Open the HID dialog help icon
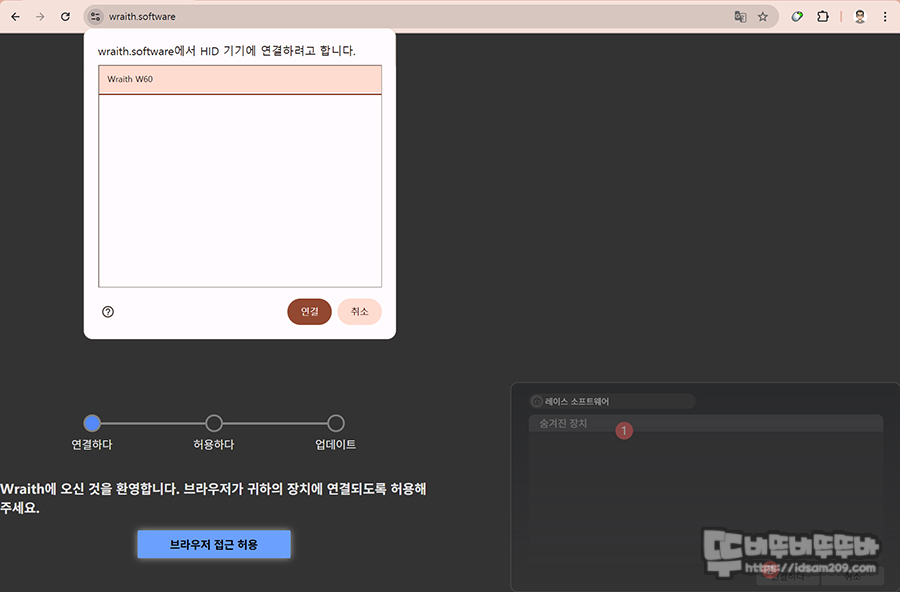This screenshot has width=900, height=592. 108,312
